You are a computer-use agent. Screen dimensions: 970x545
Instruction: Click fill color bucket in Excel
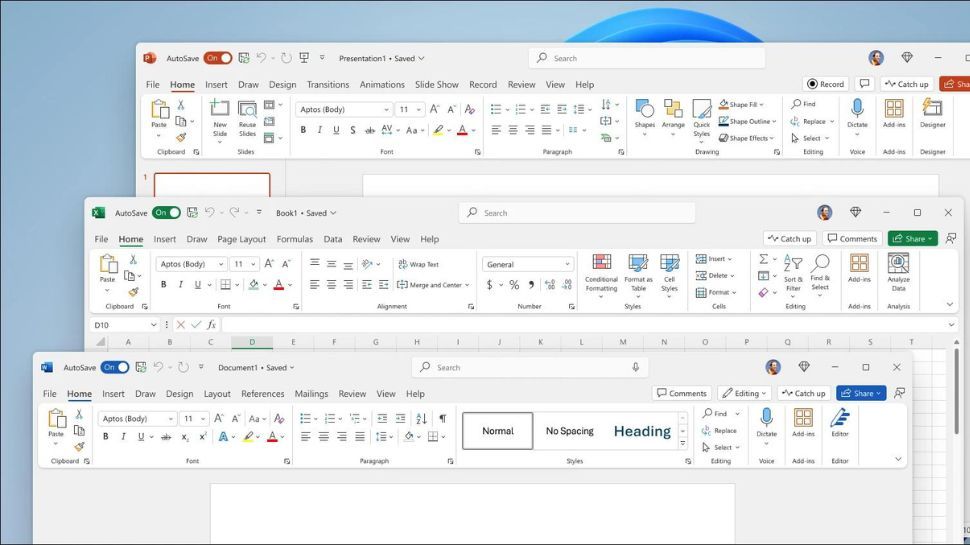point(254,285)
